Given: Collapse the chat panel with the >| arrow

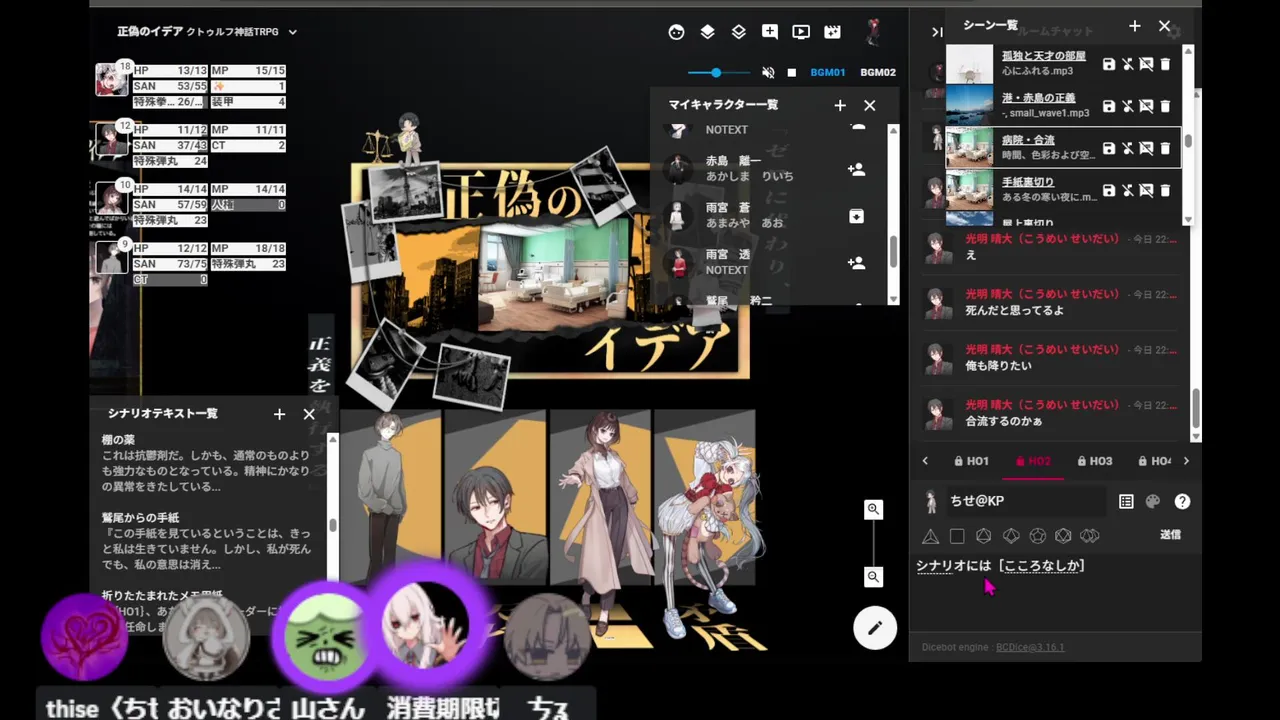Looking at the screenshot, I should 937,32.
